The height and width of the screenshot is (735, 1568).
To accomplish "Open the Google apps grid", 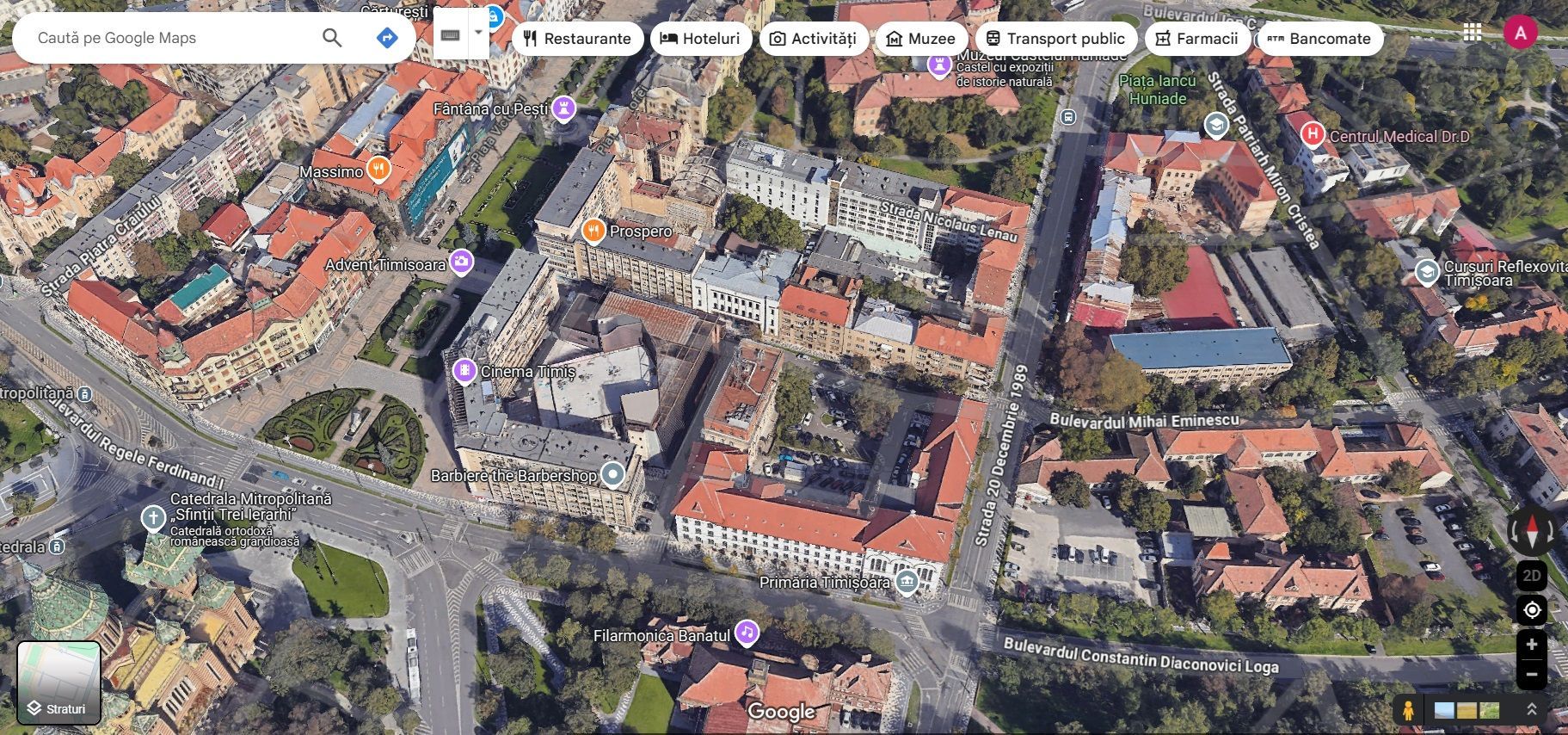I will coord(1473,33).
